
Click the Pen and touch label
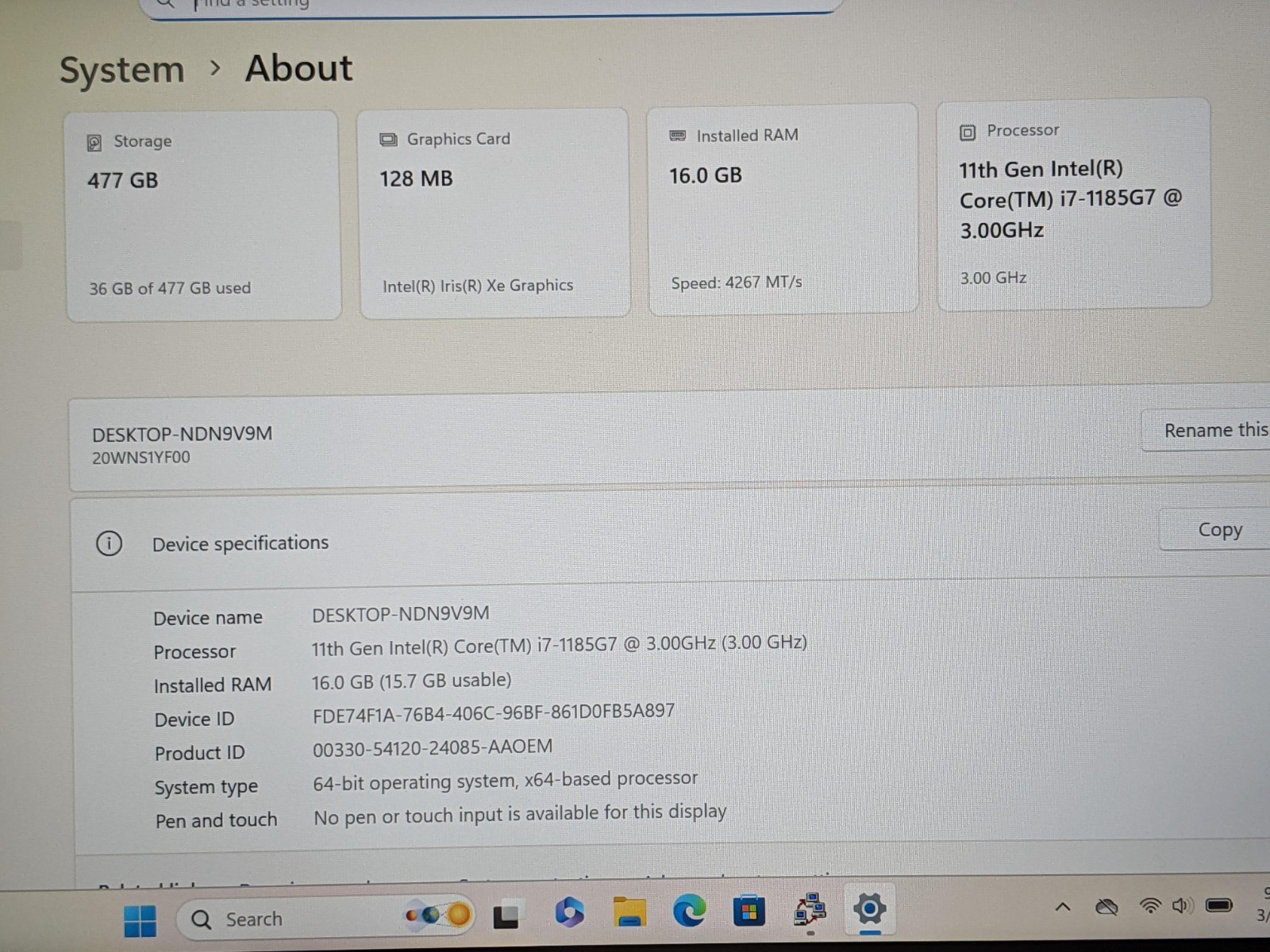pyautogui.click(x=216, y=820)
